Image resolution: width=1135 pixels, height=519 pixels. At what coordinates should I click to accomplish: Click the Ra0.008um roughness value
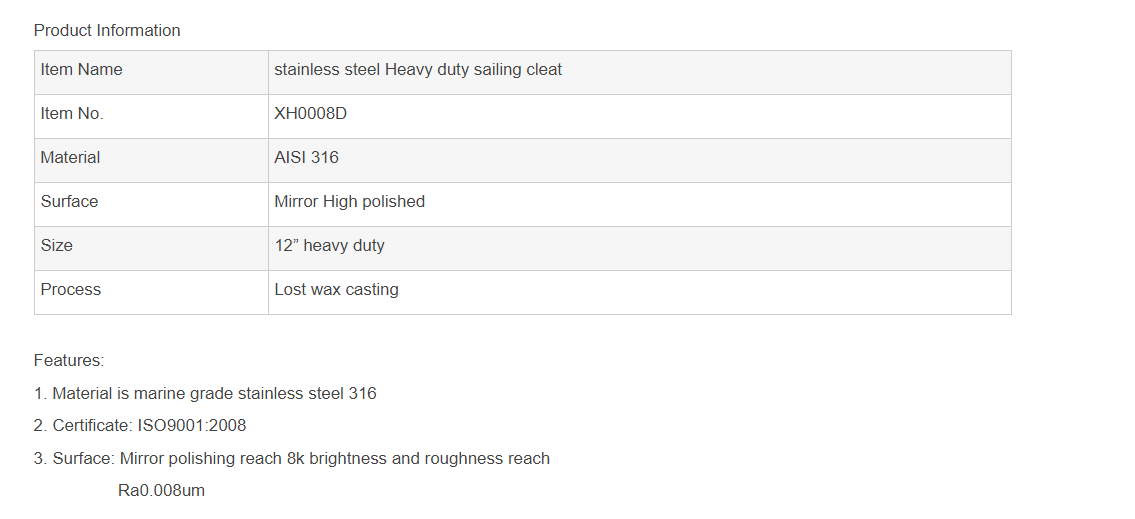coord(161,491)
